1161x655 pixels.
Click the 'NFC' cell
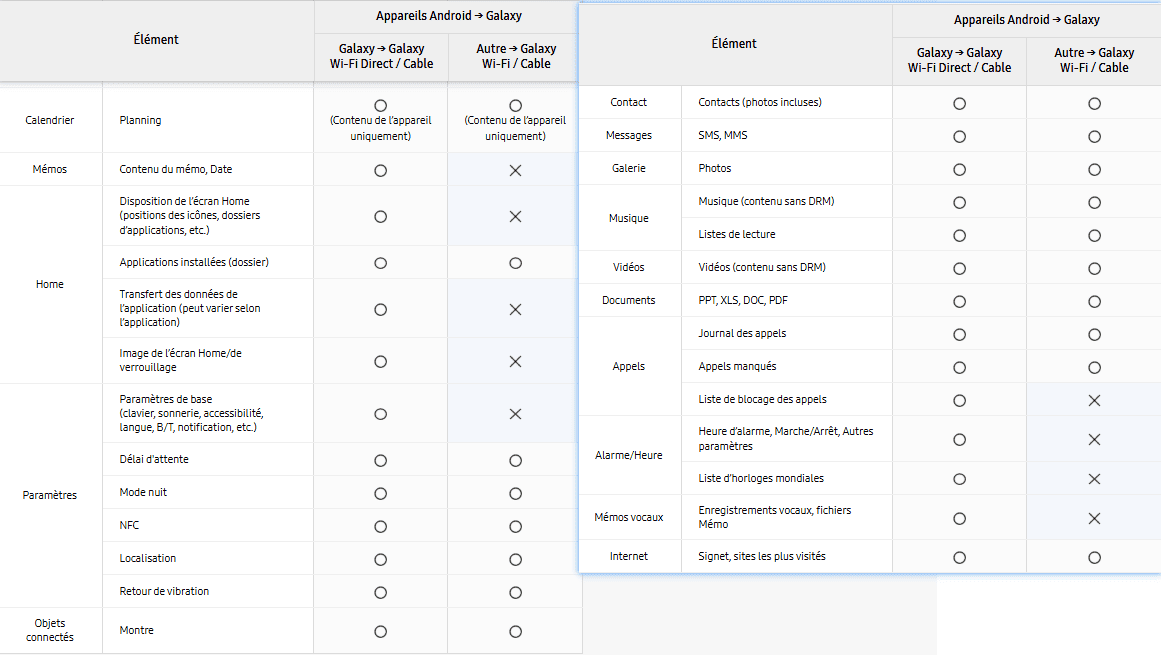click(x=208, y=525)
